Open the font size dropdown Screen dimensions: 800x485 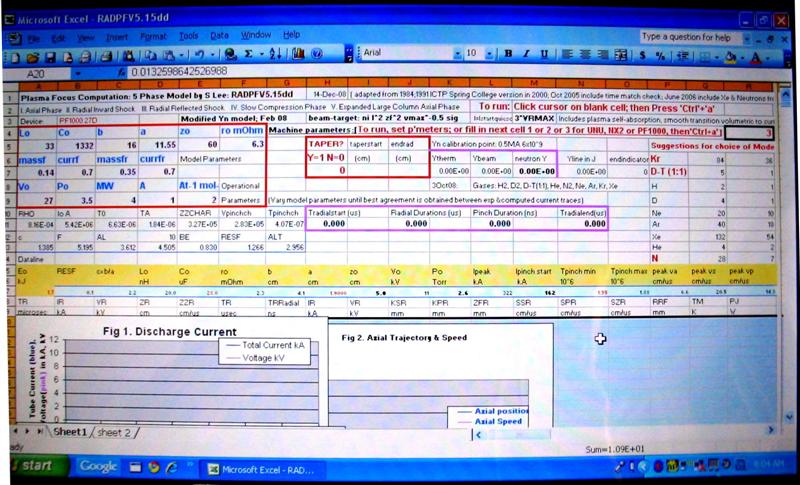(489, 53)
